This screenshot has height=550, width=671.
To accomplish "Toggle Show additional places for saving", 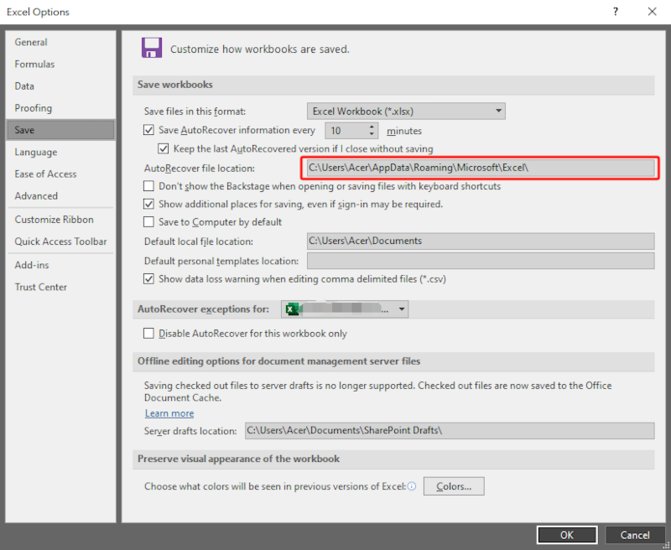I will click(148, 204).
